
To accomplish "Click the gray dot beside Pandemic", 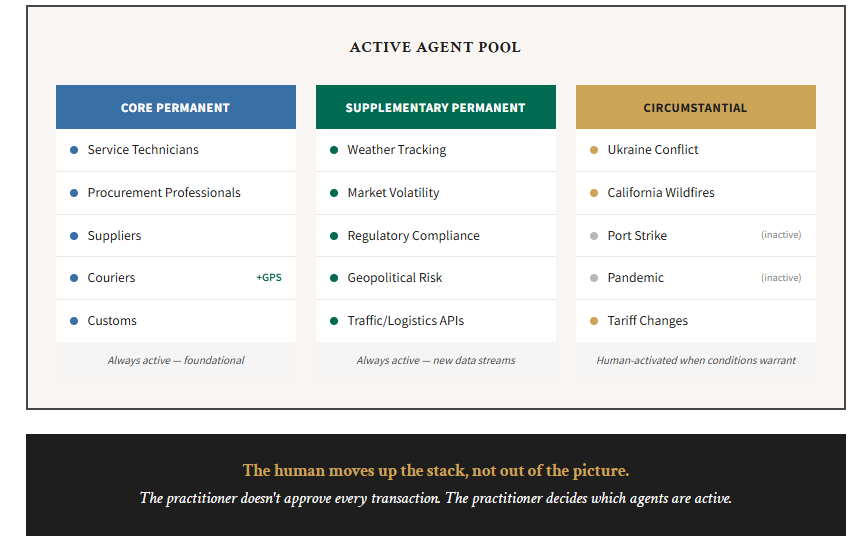I will coord(594,278).
